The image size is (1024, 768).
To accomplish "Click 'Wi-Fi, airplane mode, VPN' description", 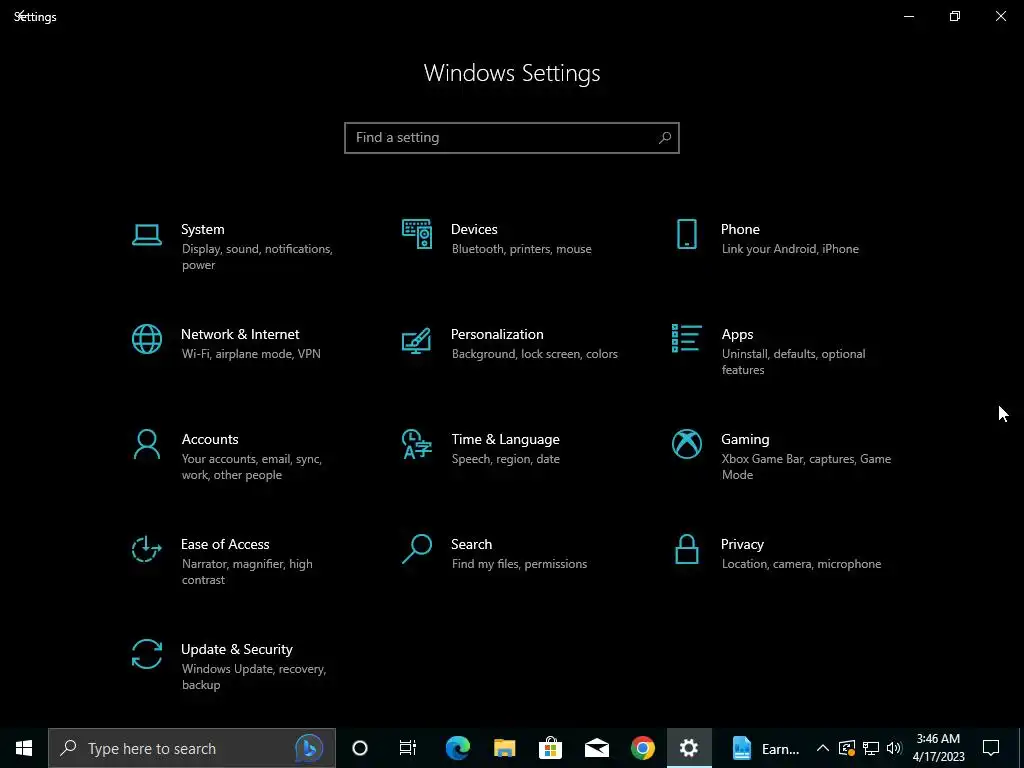I will click(251, 354).
